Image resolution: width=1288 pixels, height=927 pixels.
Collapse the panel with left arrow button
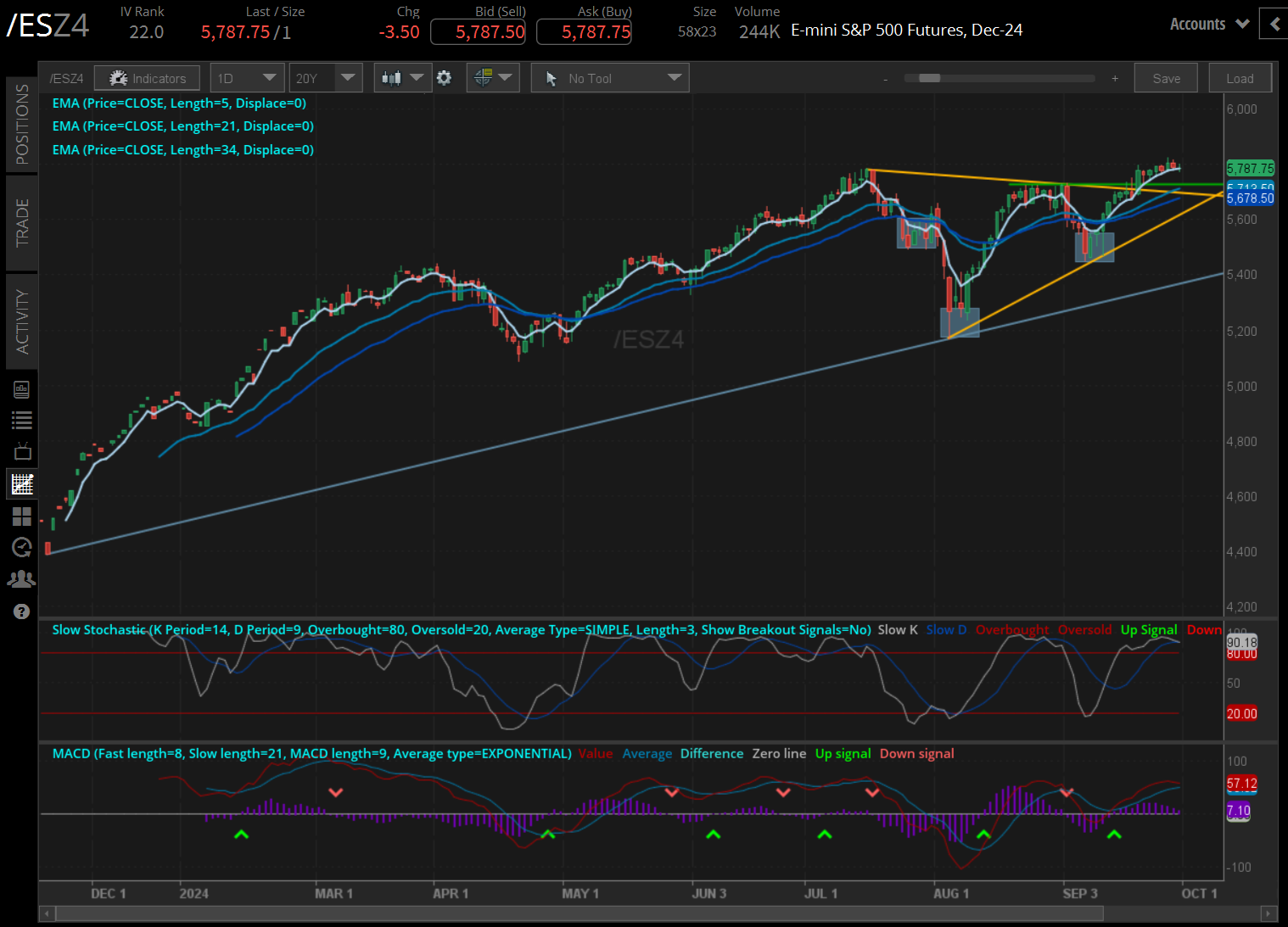[1274, 24]
